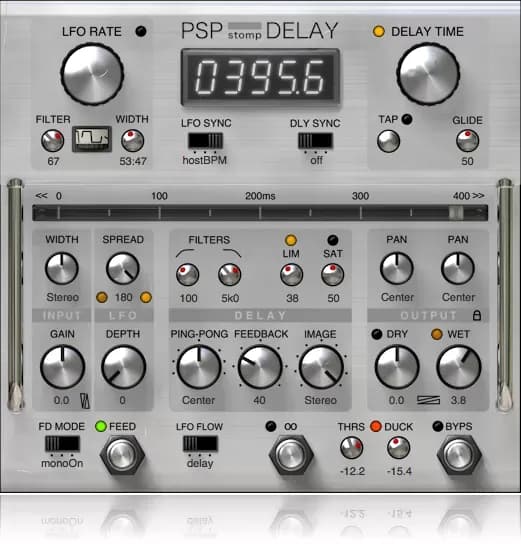Click the OUTPUT lock icon

click(477, 315)
